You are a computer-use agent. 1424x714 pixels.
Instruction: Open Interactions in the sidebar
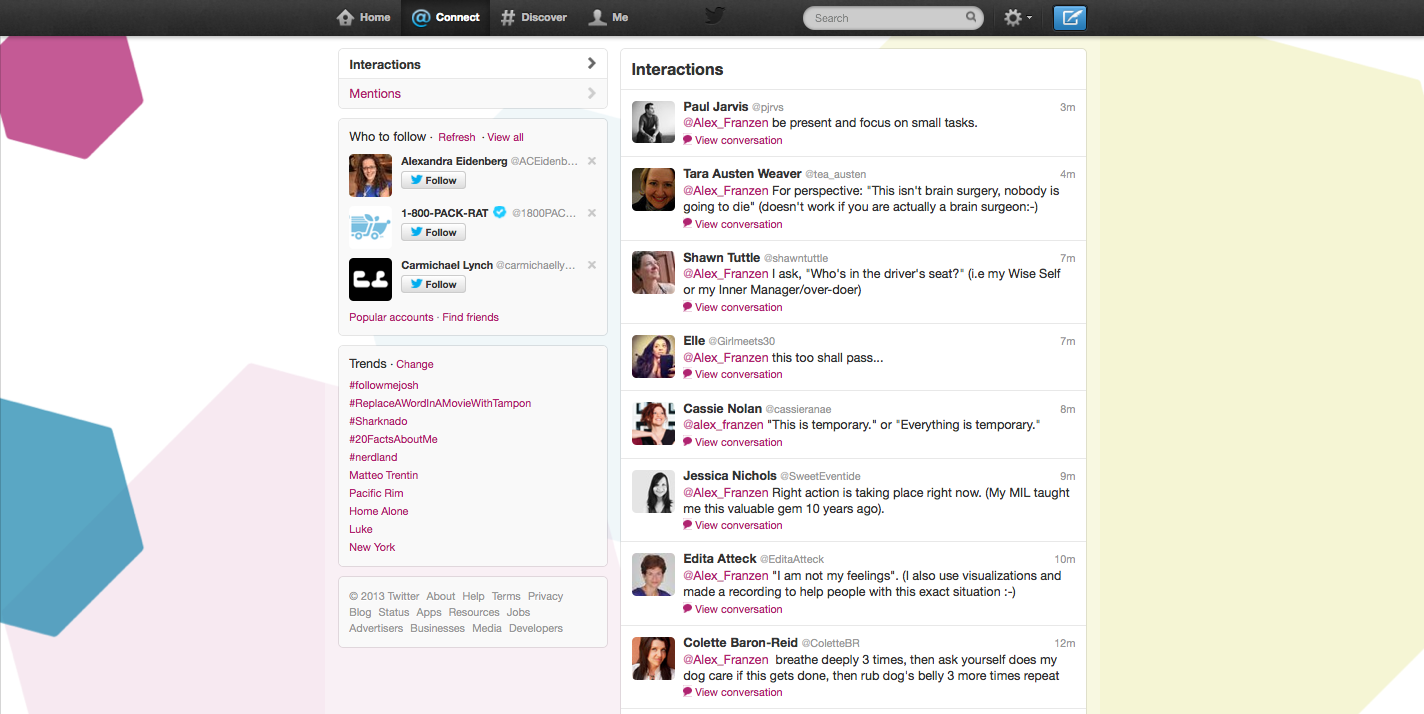click(473, 64)
